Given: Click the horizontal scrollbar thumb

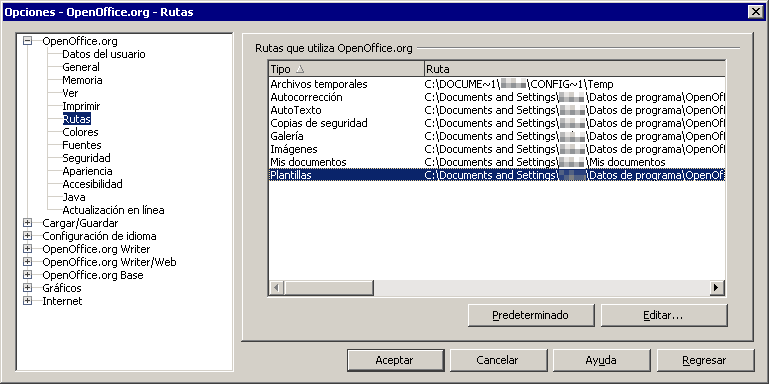Looking at the screenshot, I should (x=329, y=288).
